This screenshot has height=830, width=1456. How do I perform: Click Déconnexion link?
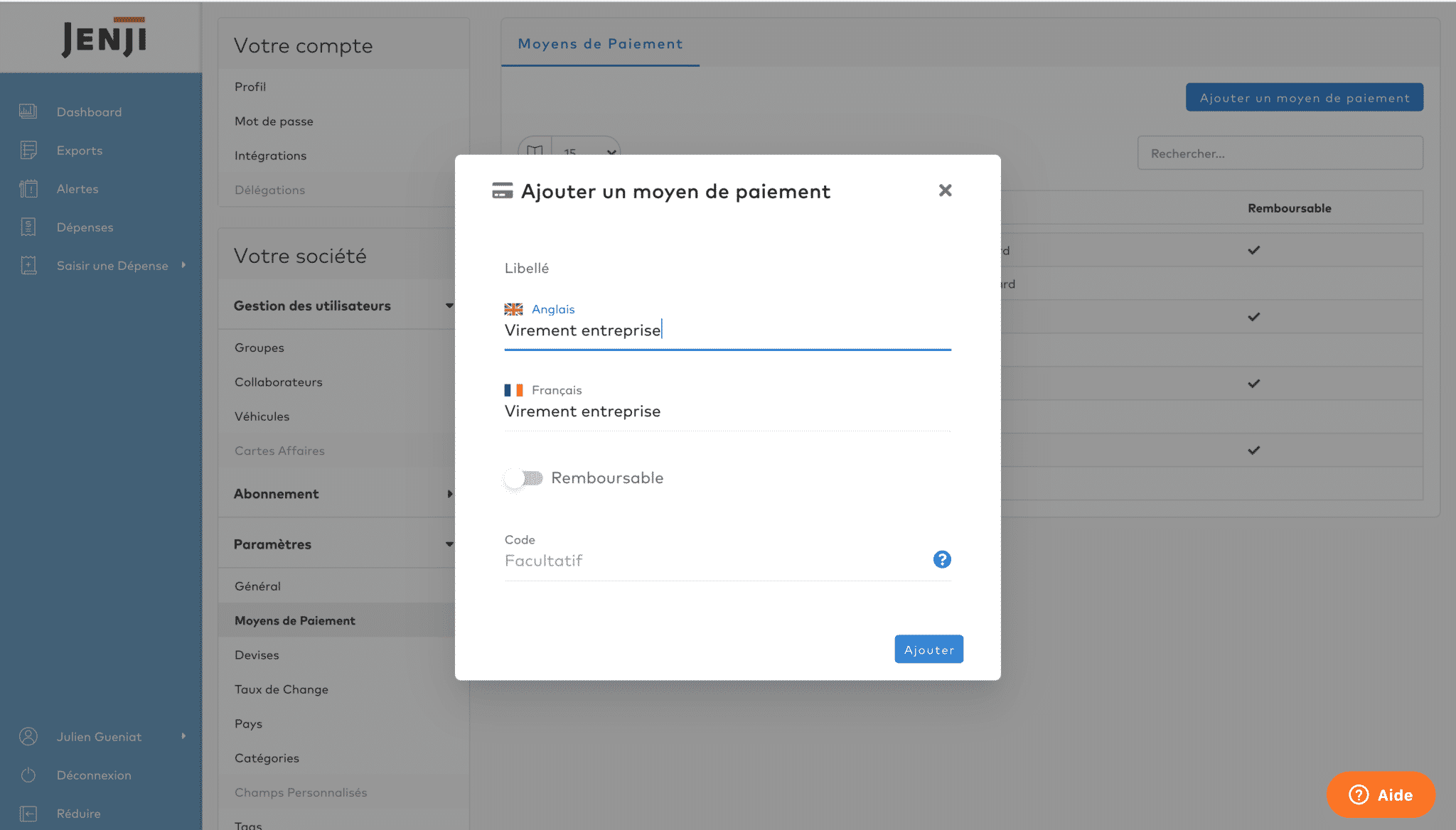94,775
